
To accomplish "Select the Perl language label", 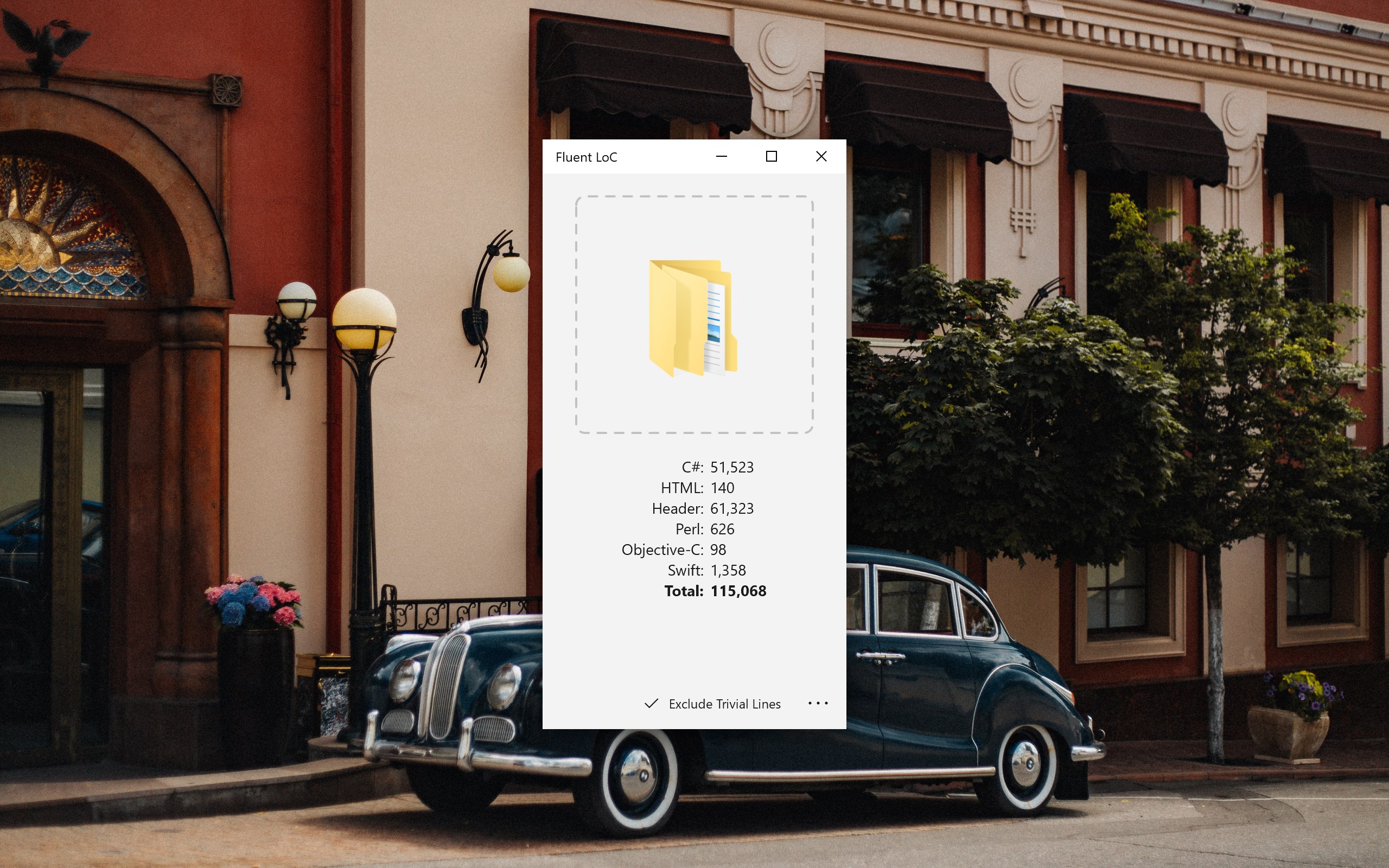I will tap(689, 529).
